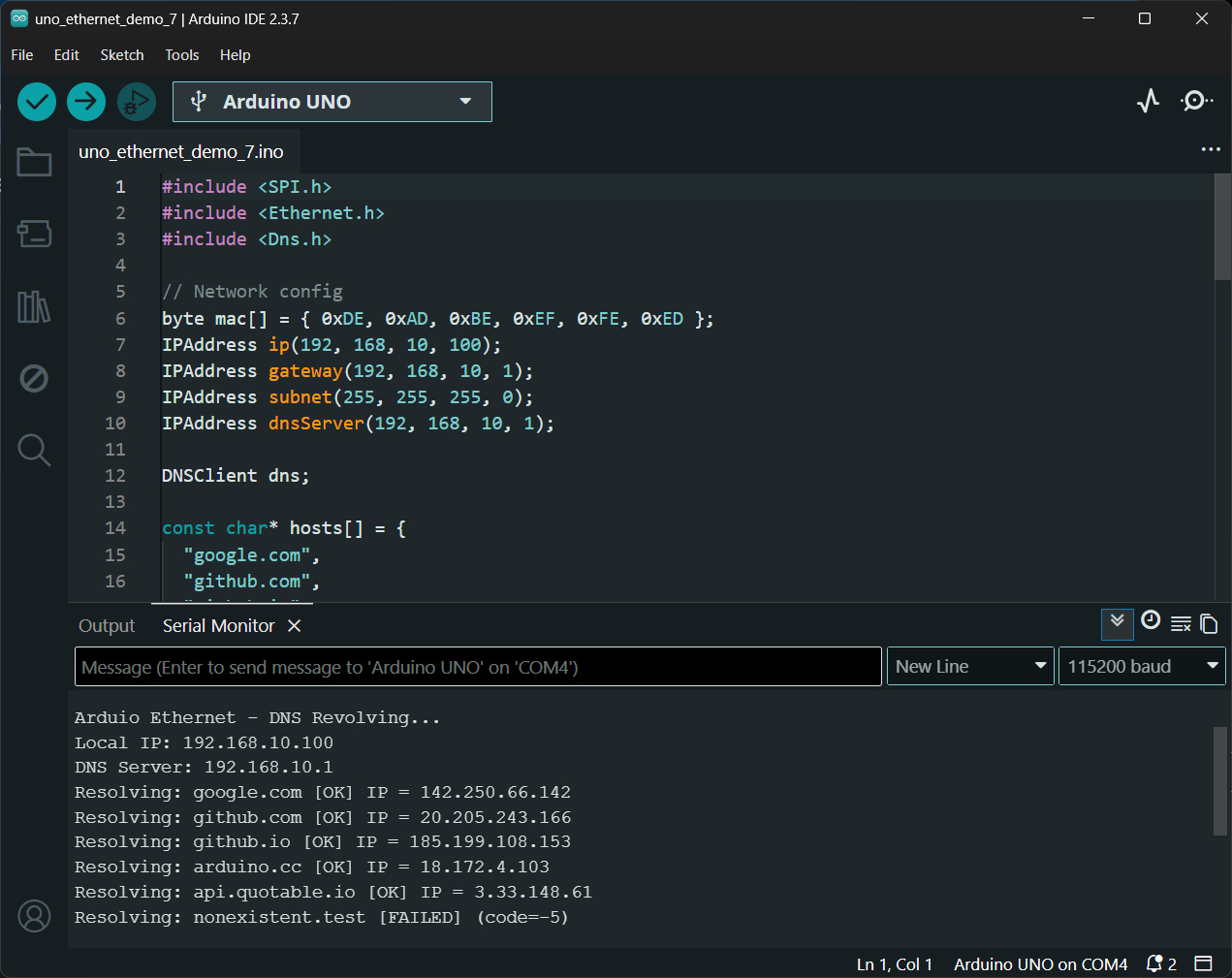
Task: Start debugging with the Debug icon
Action: pos(137,102)
